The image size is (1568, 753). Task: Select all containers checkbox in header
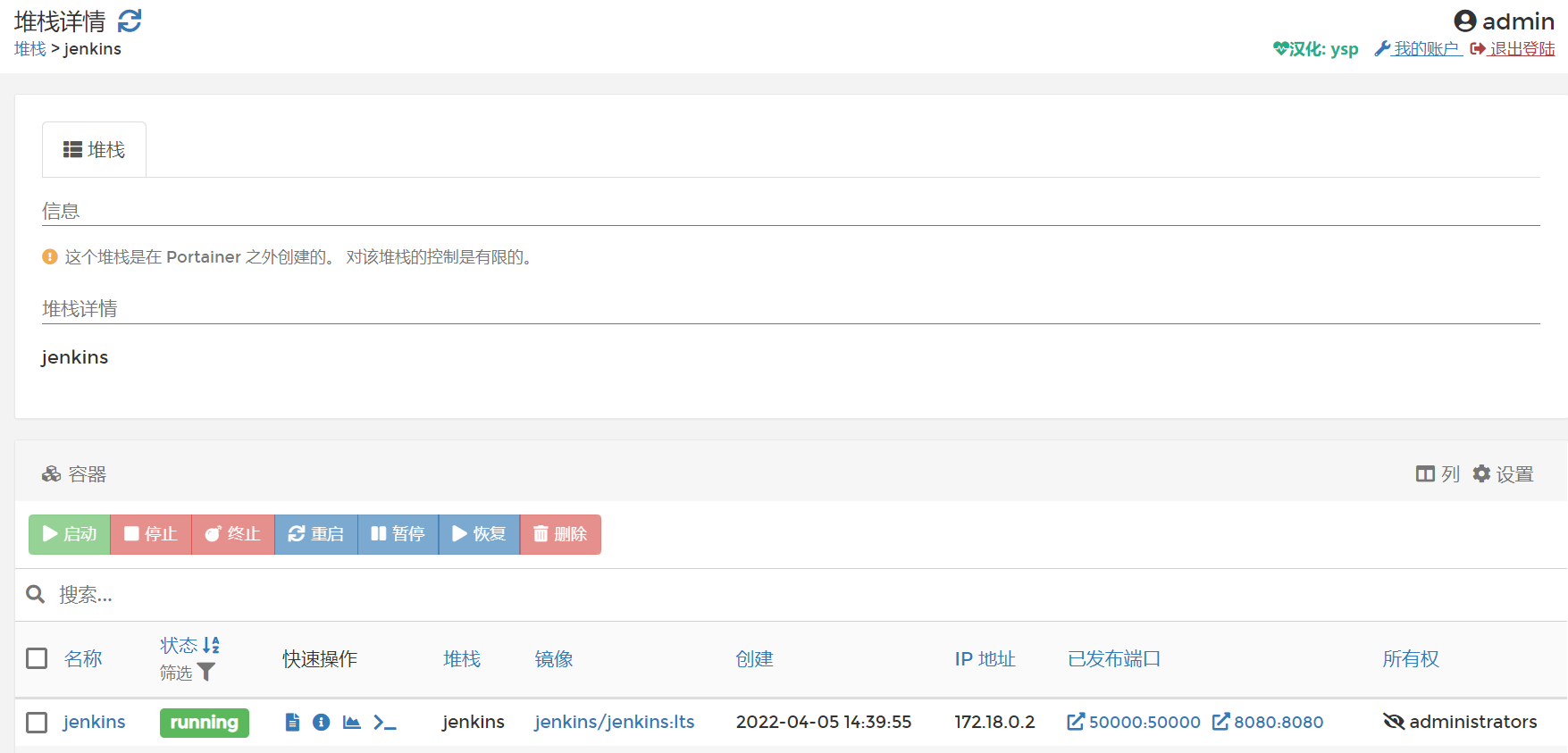click(x=37, y=658)
